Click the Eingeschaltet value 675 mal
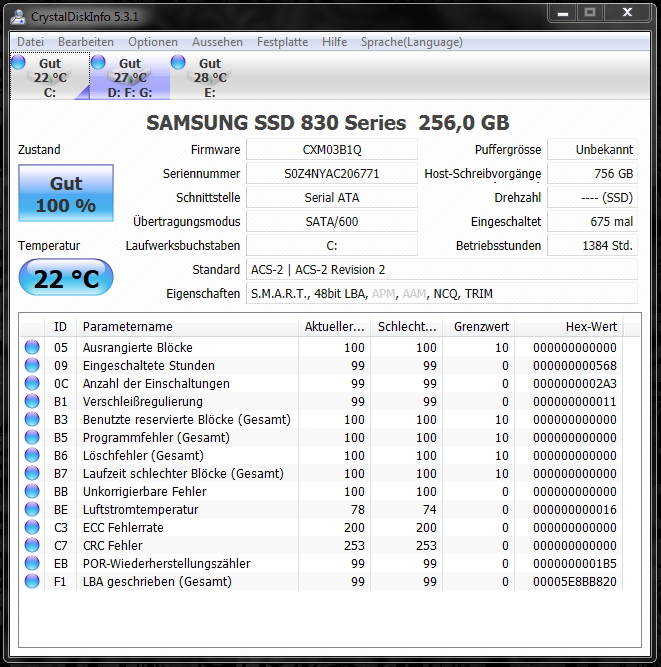 [x=593, y=221]
